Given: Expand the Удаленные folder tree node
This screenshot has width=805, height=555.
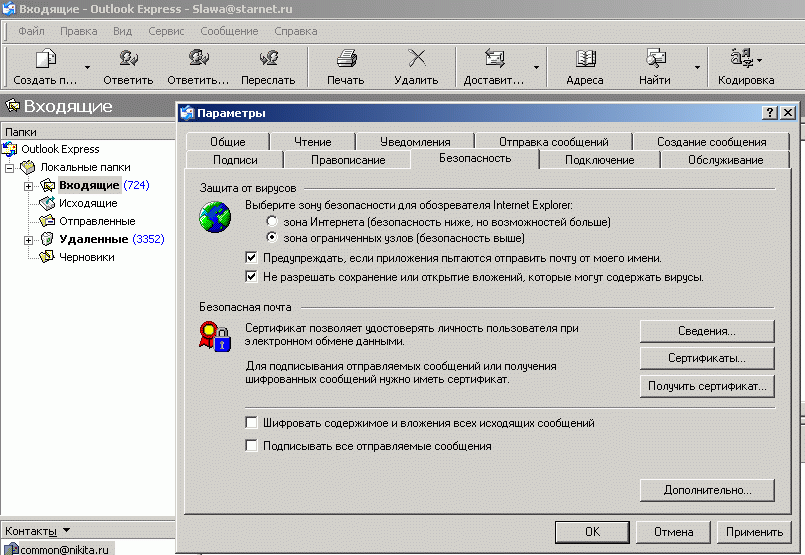Looking at the screenshot, I should (x=29, y=240).
